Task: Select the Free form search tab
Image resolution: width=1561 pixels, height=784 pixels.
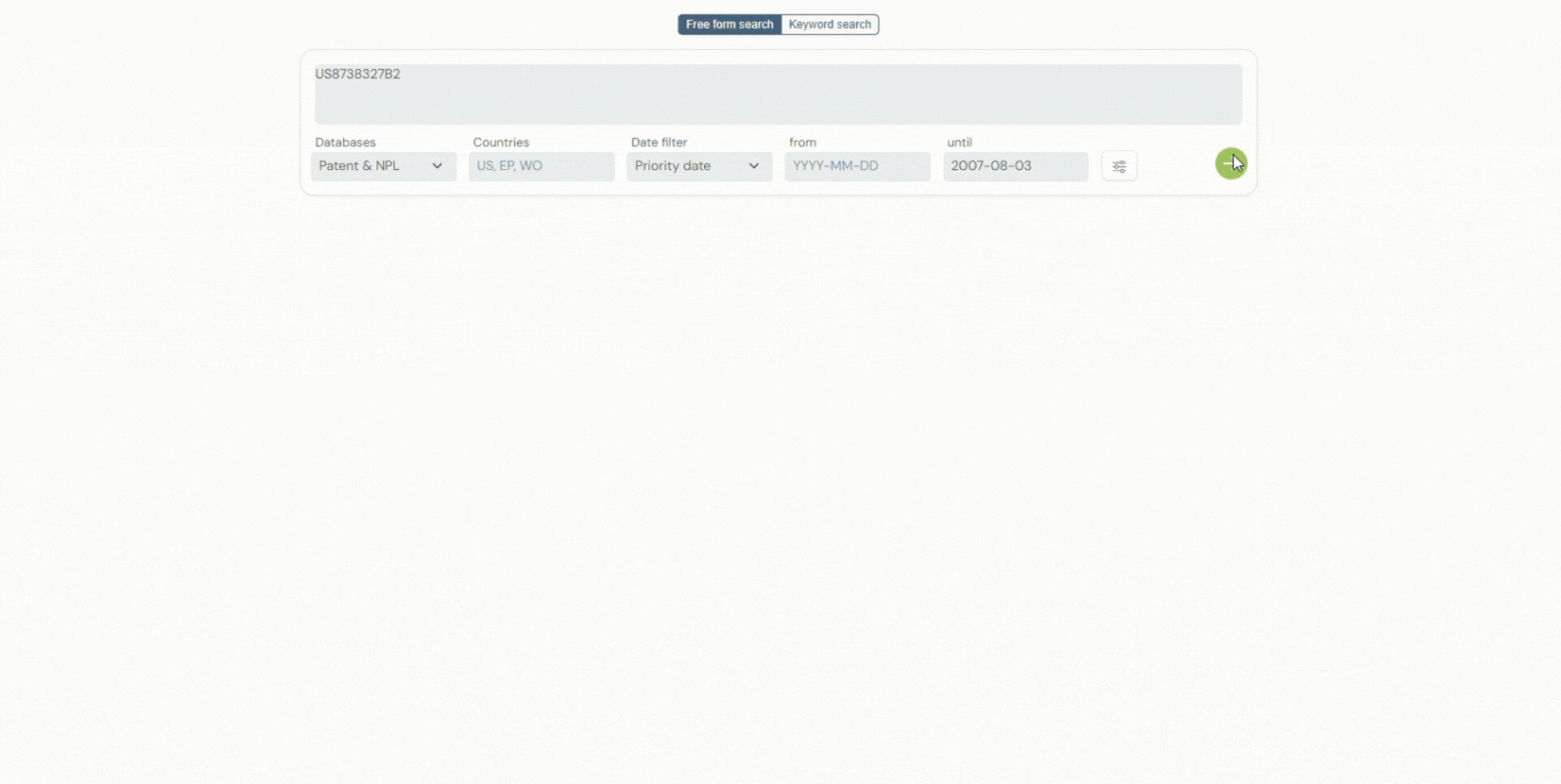Action: [x=729, y=25]
